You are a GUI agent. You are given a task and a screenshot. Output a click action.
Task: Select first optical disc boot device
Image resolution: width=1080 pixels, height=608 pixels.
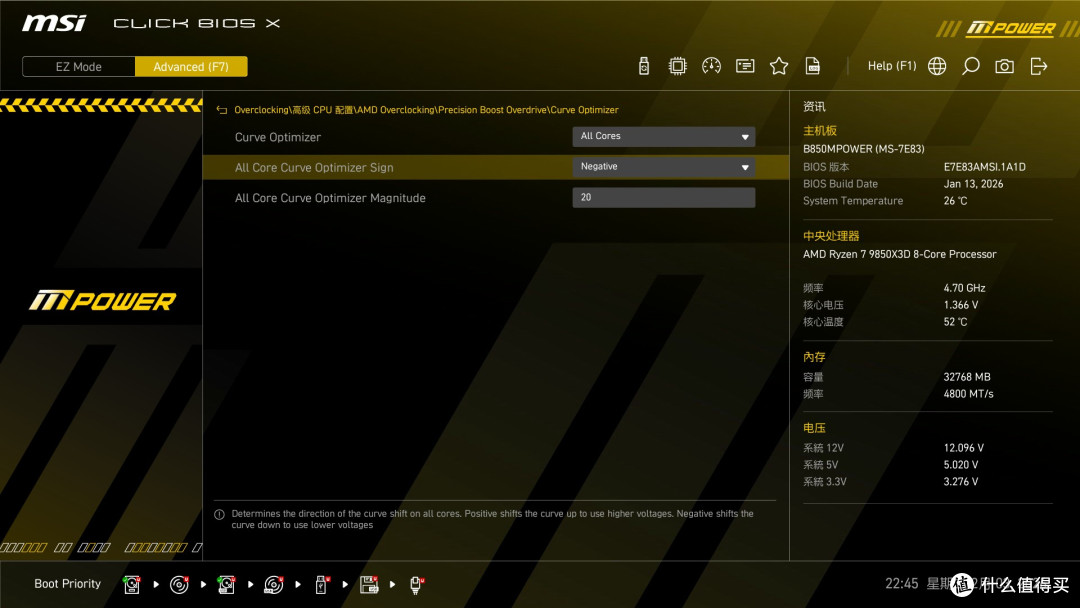[x=179, y=585]
